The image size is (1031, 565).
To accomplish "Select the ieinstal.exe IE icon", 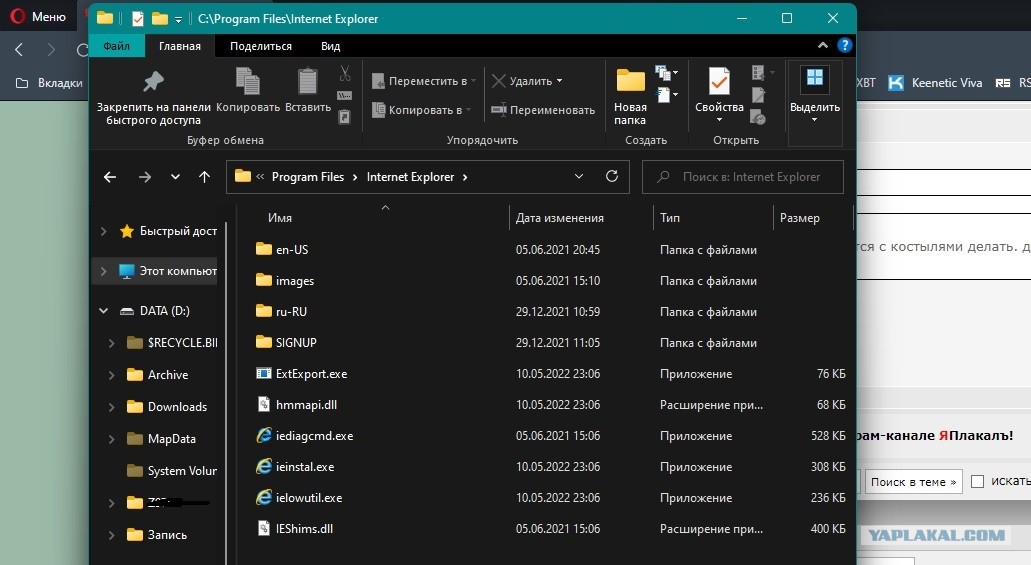I will 264,466.
